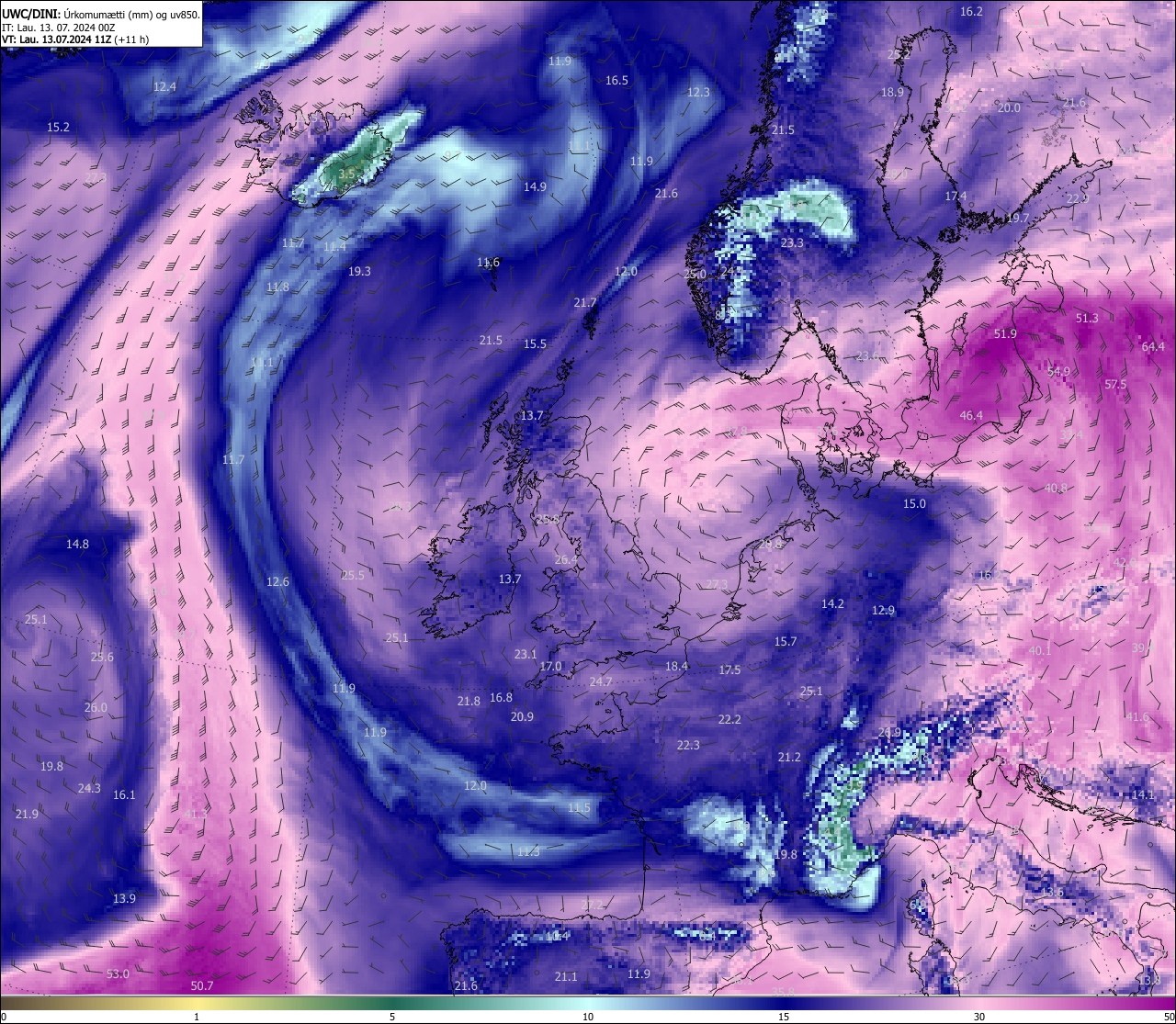
Task: Click the 46.4 value on the map
Action: tap(971, 415)
